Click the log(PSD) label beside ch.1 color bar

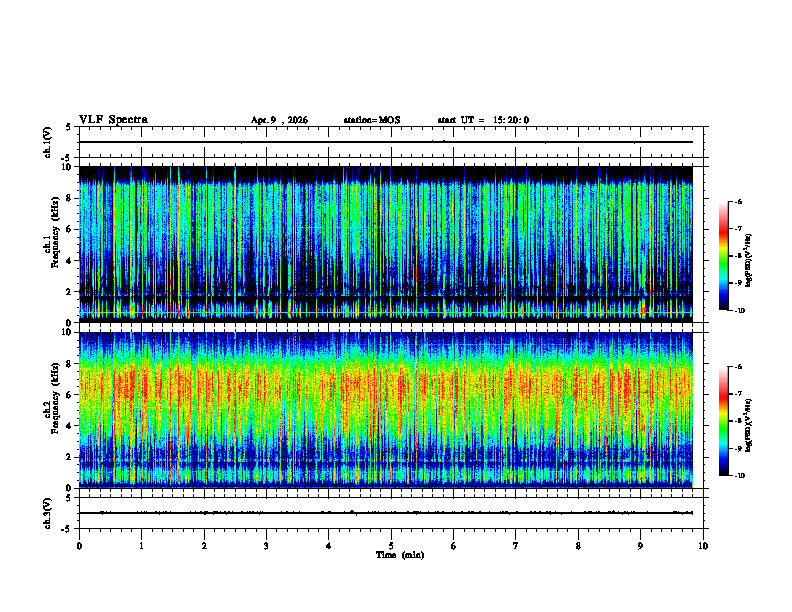748,261
